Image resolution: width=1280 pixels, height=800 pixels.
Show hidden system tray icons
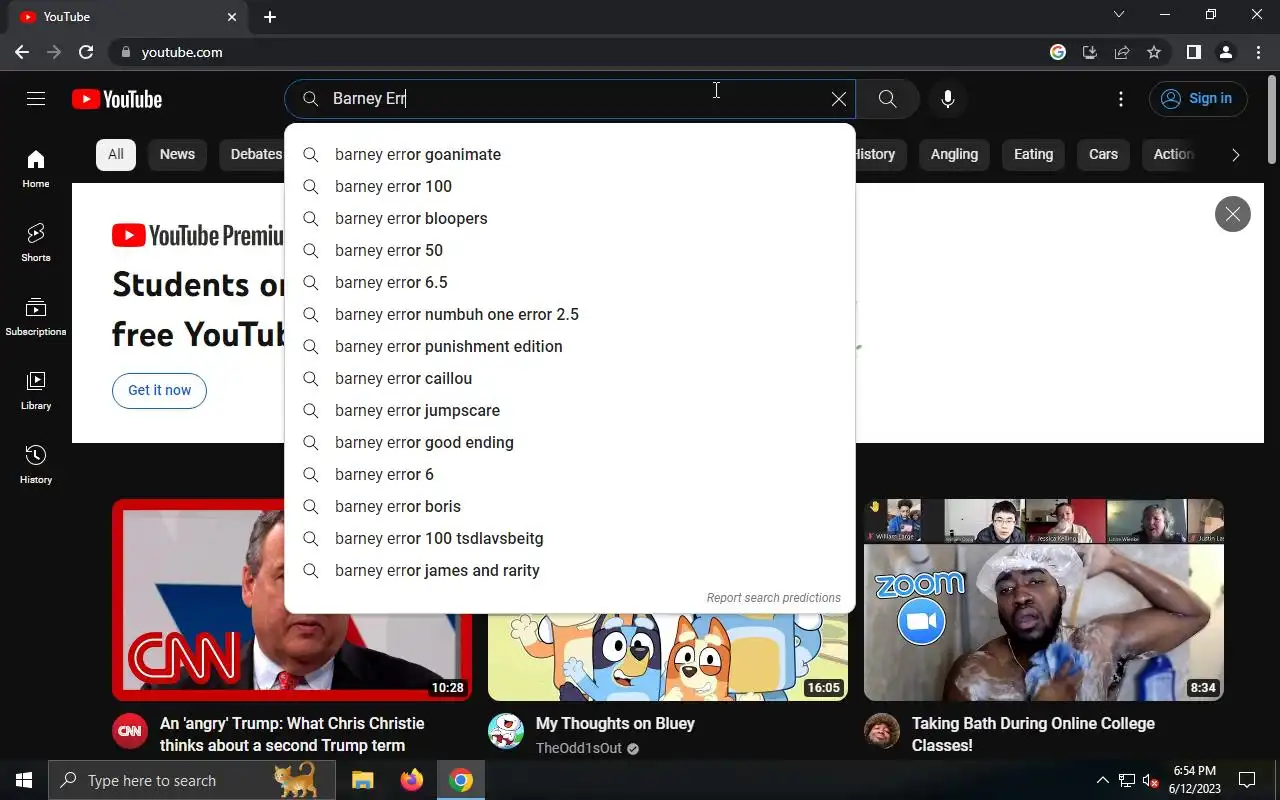pos(1102,780)
